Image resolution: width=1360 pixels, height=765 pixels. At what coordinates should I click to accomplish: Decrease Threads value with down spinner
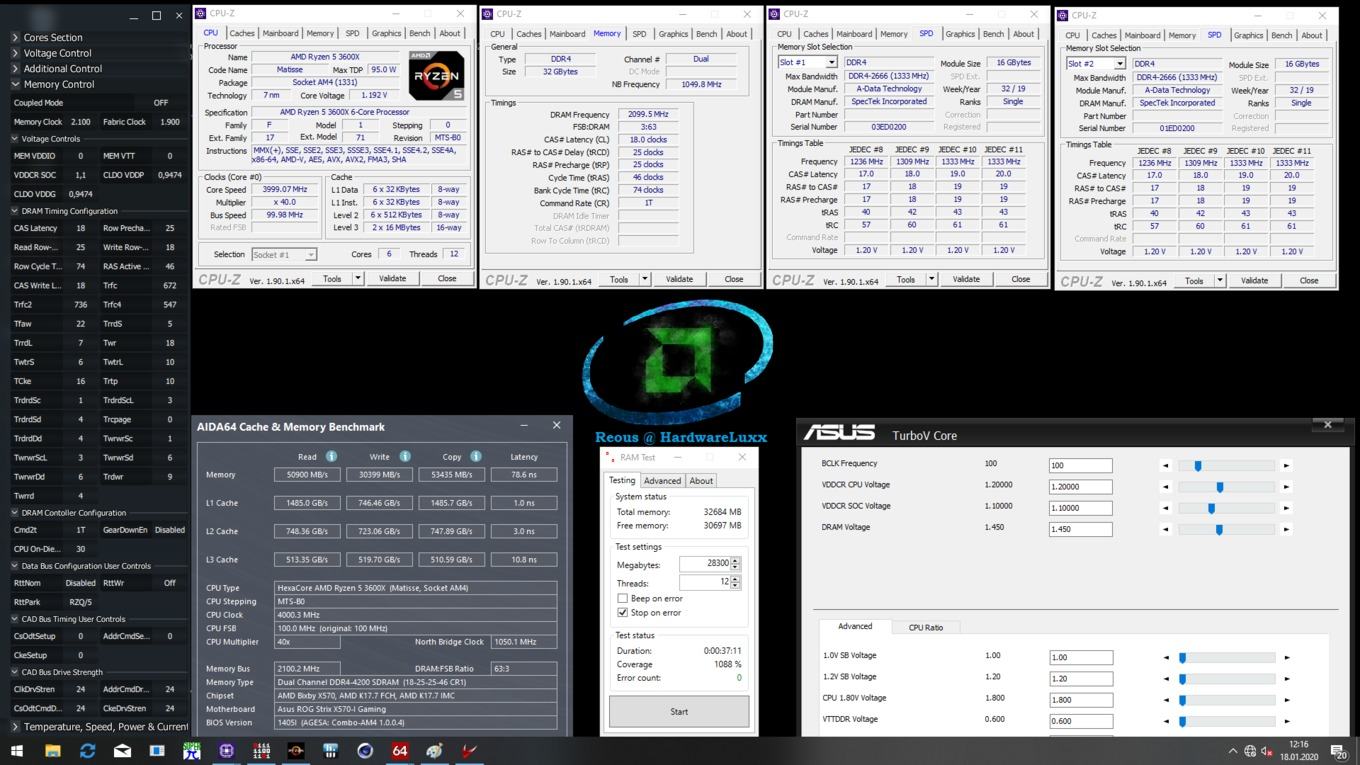click(x=735, y=585)
